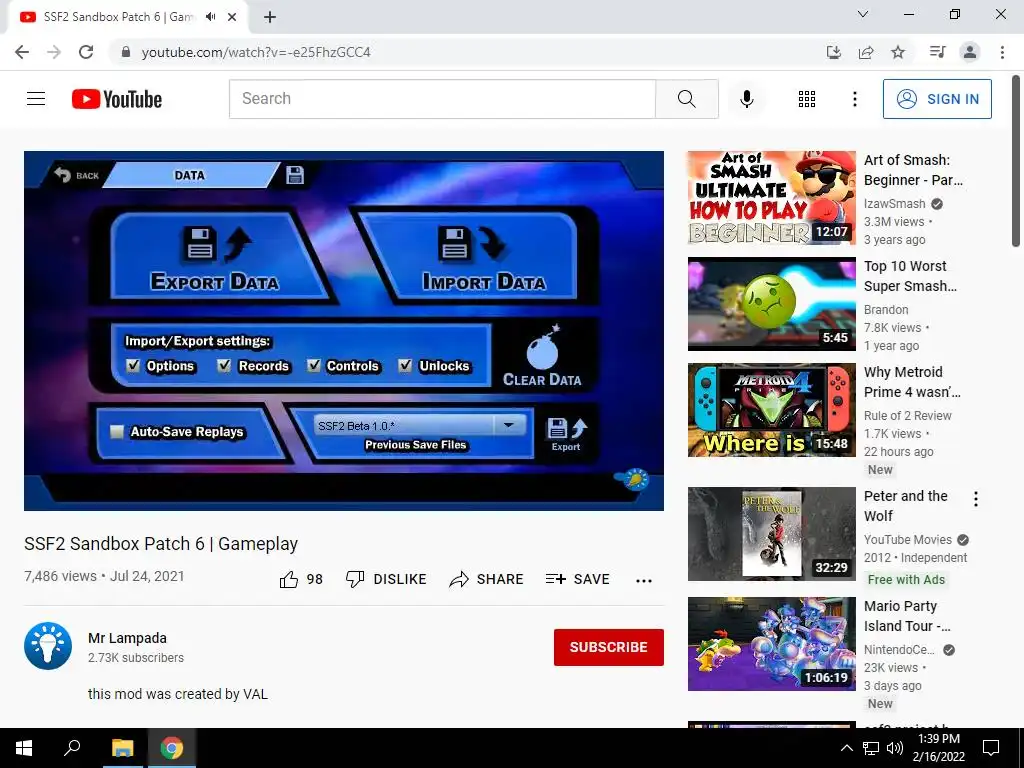Viewport: 1024px width, 768px height.
Task: Open Mario Party Island Tour thumbnail
Action: [x=771, y=644]
